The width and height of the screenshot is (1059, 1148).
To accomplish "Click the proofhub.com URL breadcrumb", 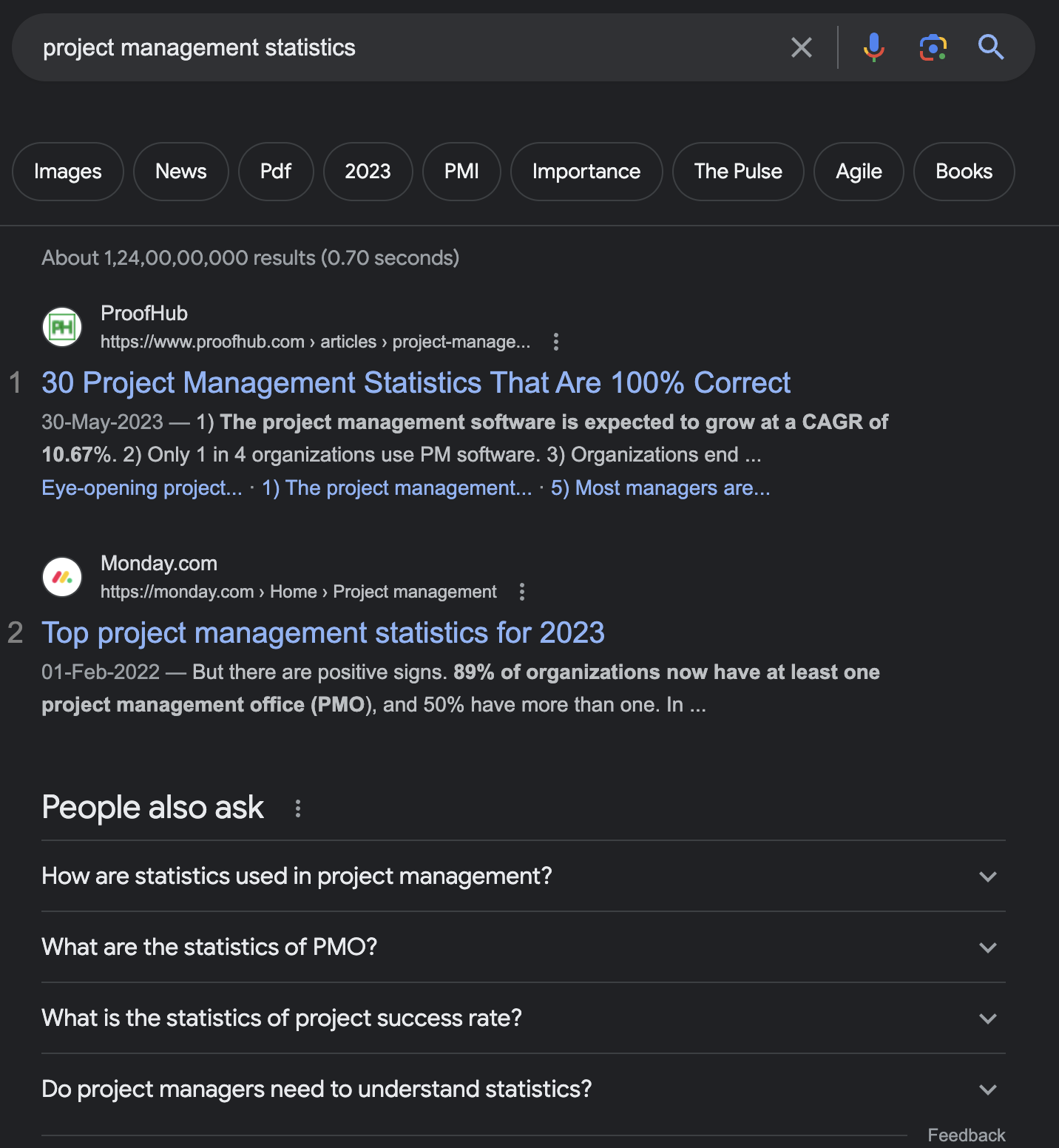I will coord(315,342).
